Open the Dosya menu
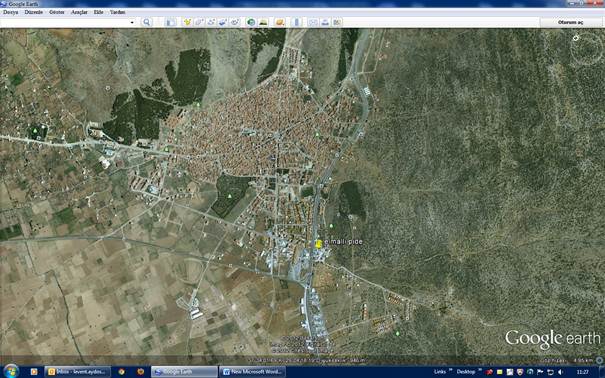The width and height of the screenshot is (605, 378). click(x=11, y=12)
